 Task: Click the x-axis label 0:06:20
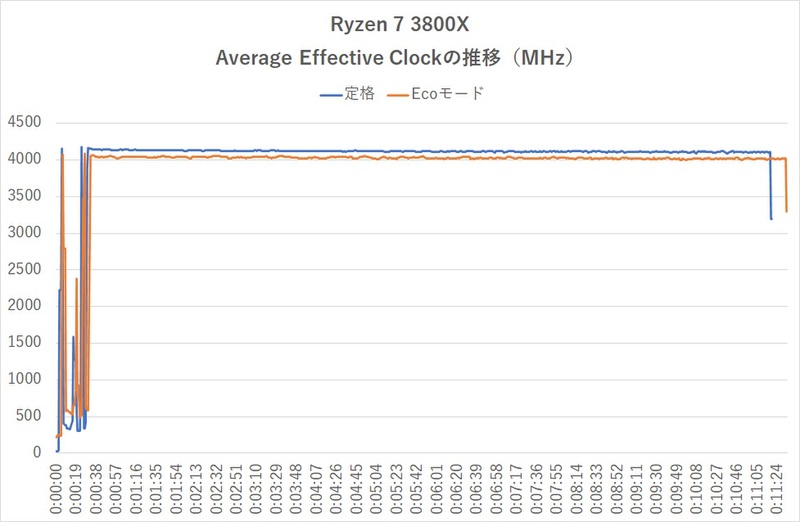pyautogui.click(x=457, y=489)
